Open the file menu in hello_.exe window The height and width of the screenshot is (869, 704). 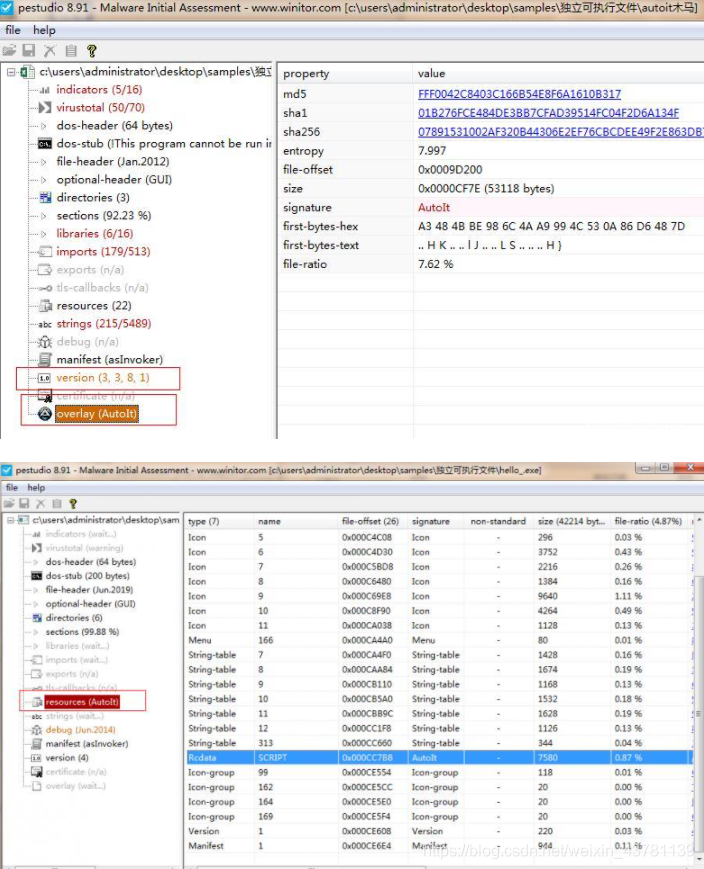point(12,488)
